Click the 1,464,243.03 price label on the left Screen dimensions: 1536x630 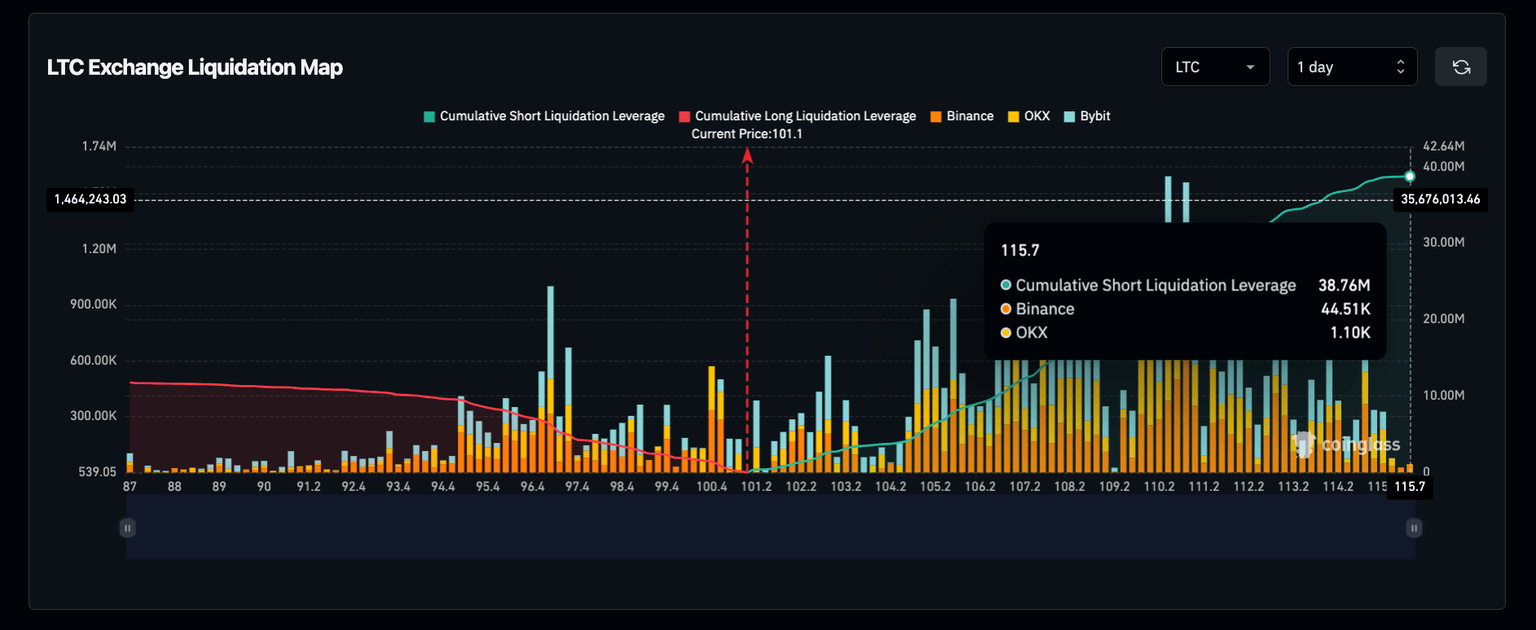point(88,199)
